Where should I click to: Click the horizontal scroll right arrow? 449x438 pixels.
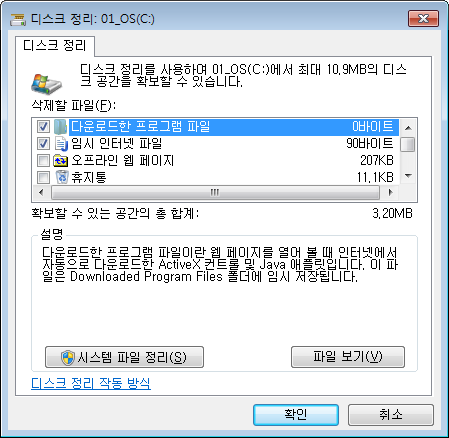(x=391, y=192)
